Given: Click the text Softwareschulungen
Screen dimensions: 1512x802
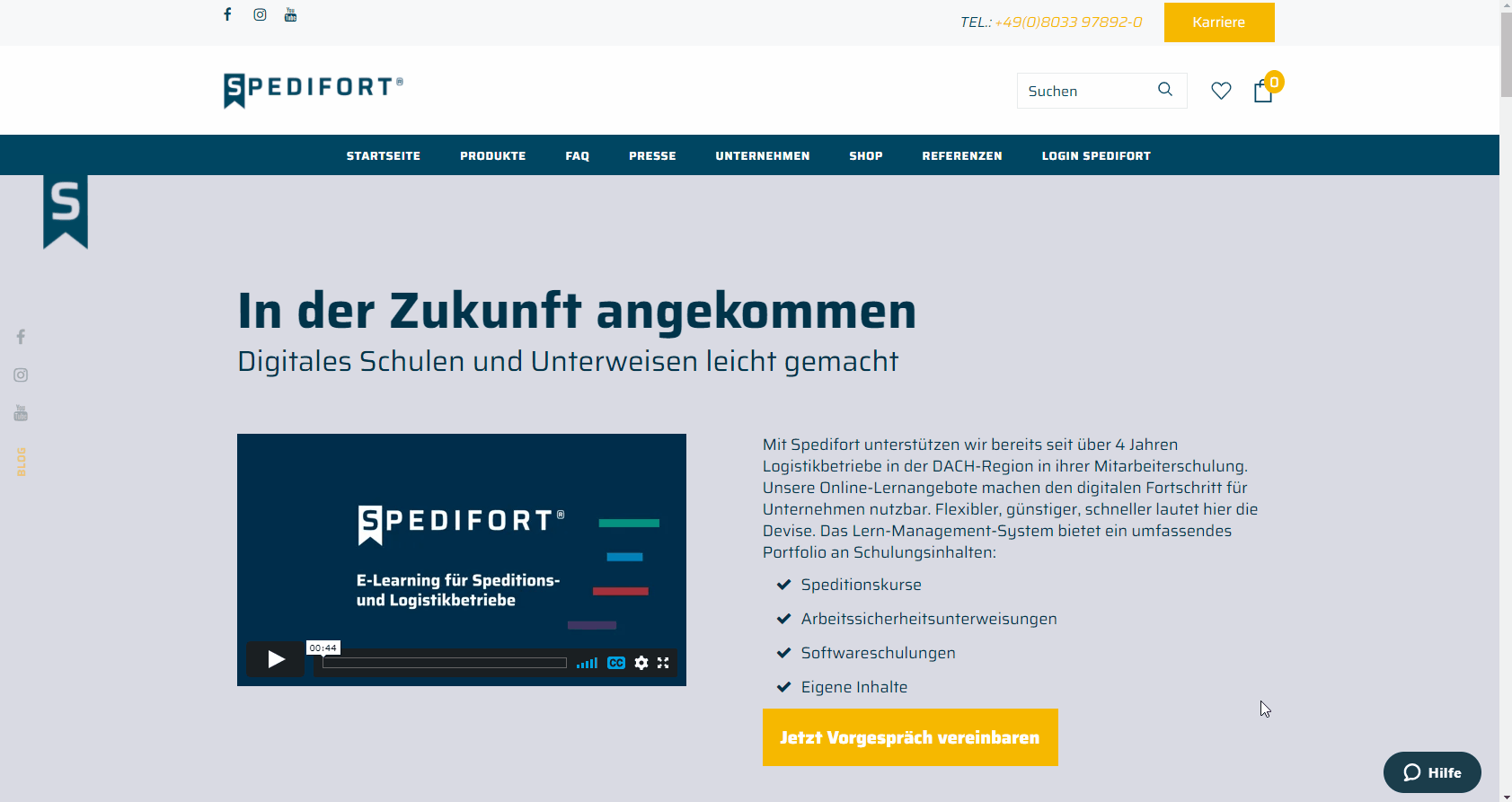Looking at the screenshot, I should coord(879,653).
